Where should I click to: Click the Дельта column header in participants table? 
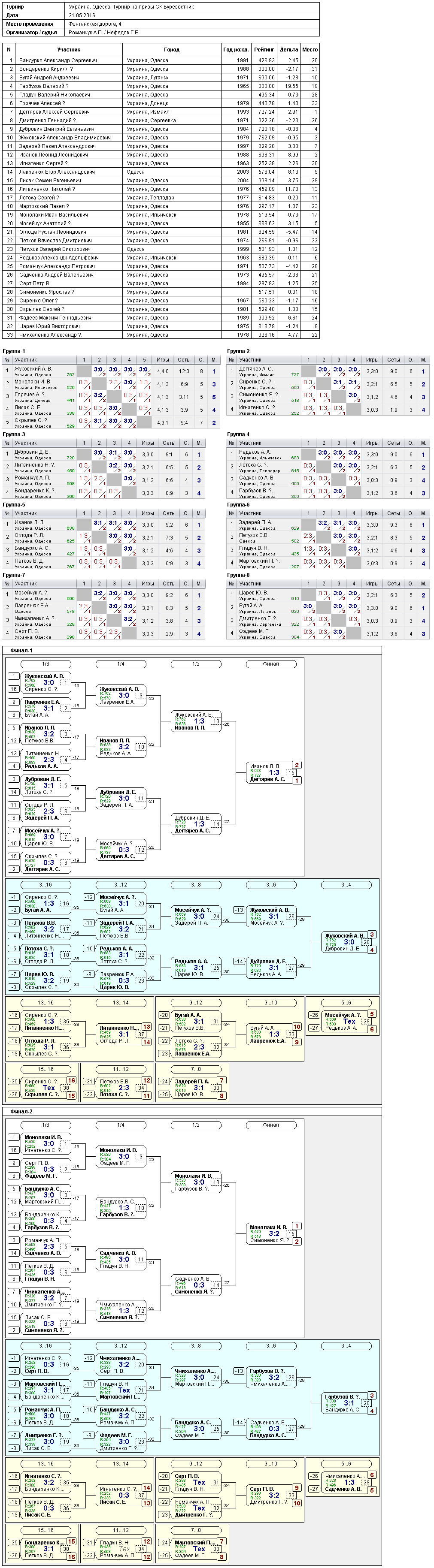289,50
